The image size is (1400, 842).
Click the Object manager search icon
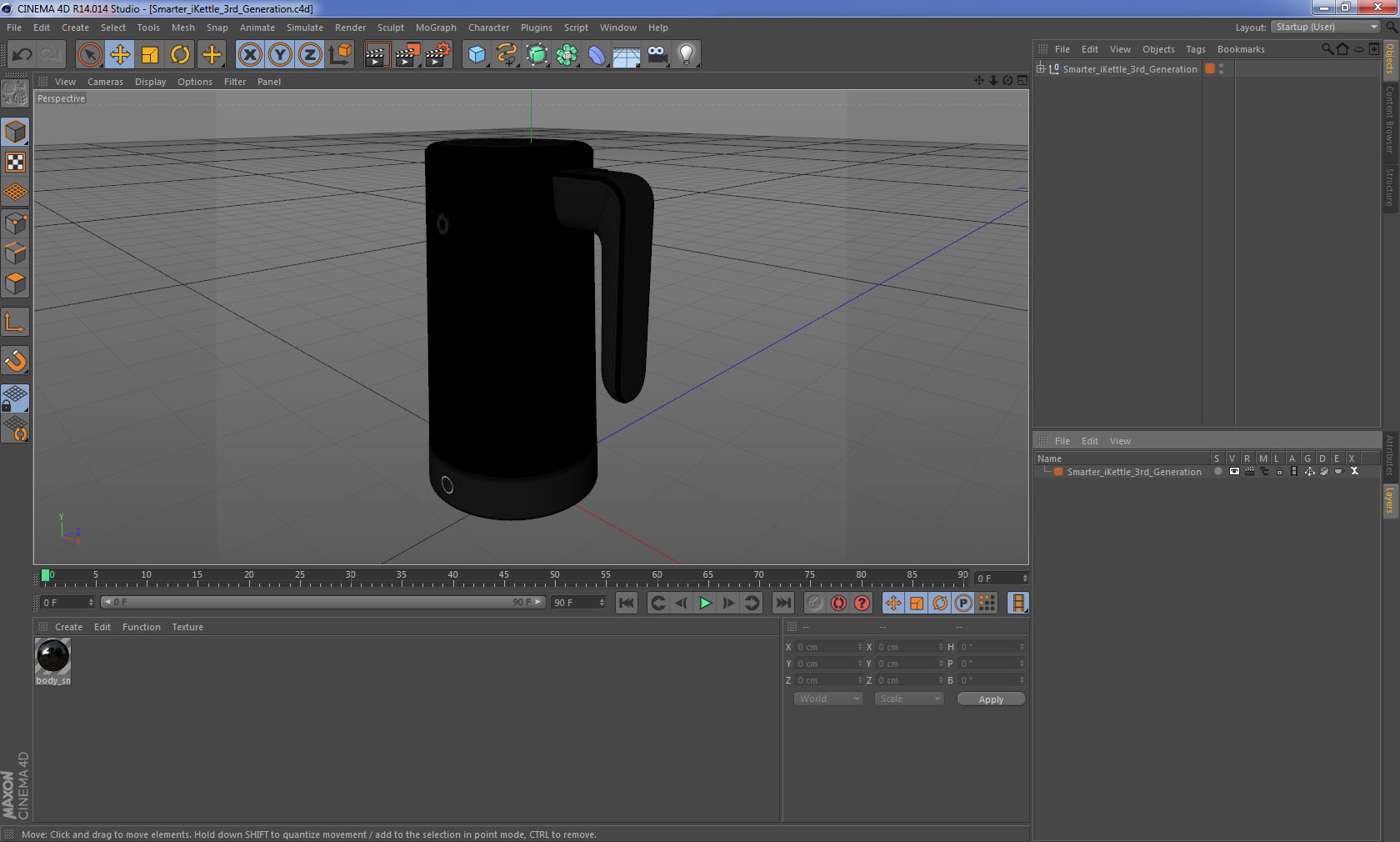(1327, 49)
